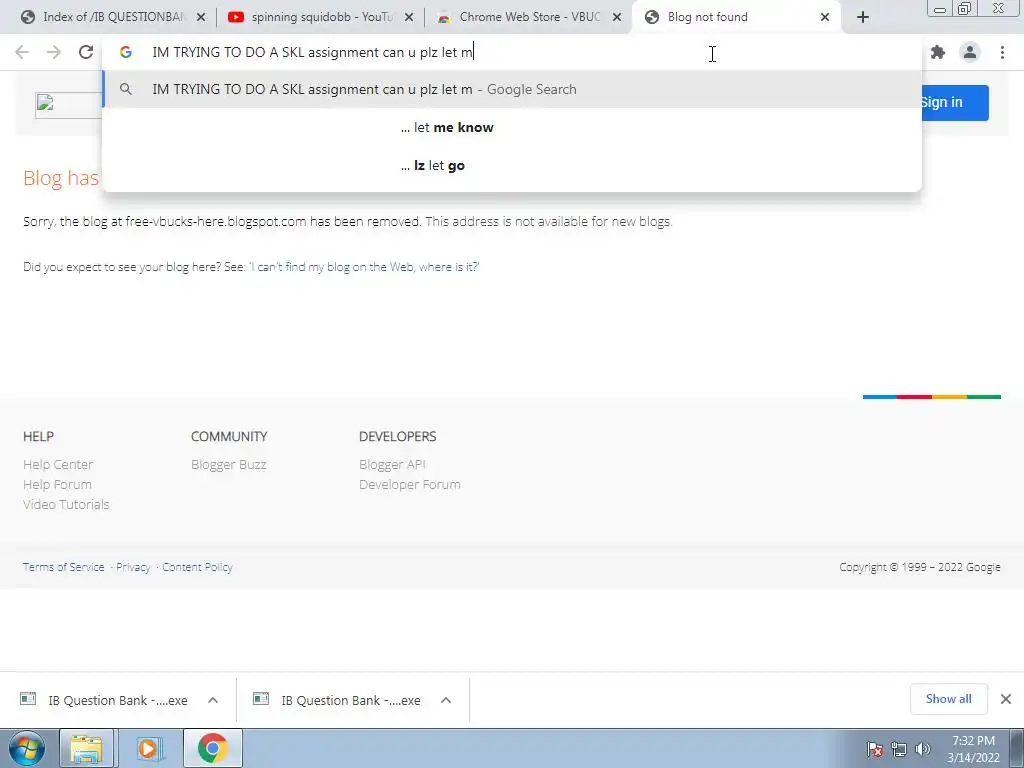1024x768 pixels.
Task: Open the Developer Forum link
Action: 409,485
